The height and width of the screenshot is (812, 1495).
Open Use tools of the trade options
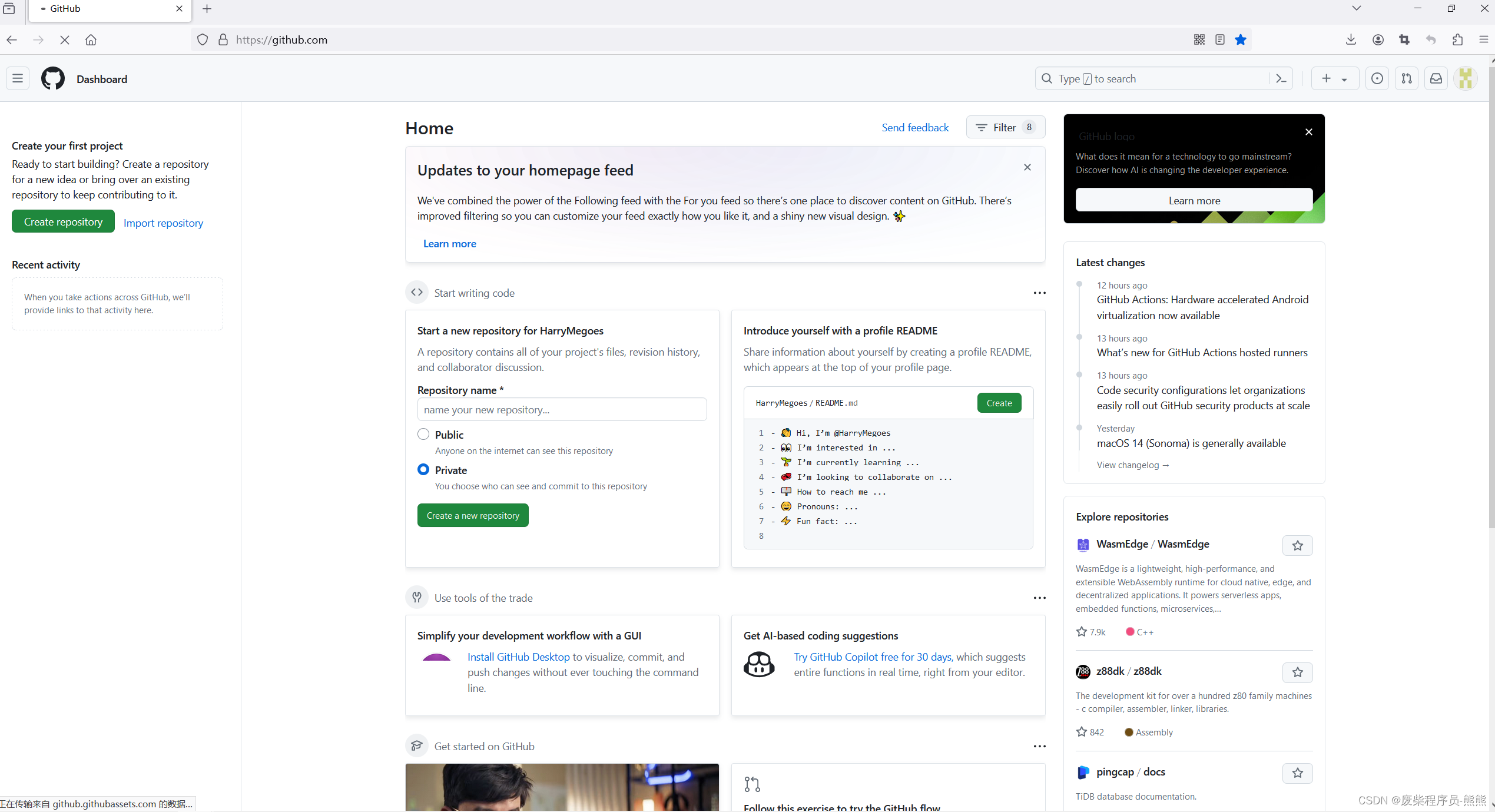(x=1040, y=598)
